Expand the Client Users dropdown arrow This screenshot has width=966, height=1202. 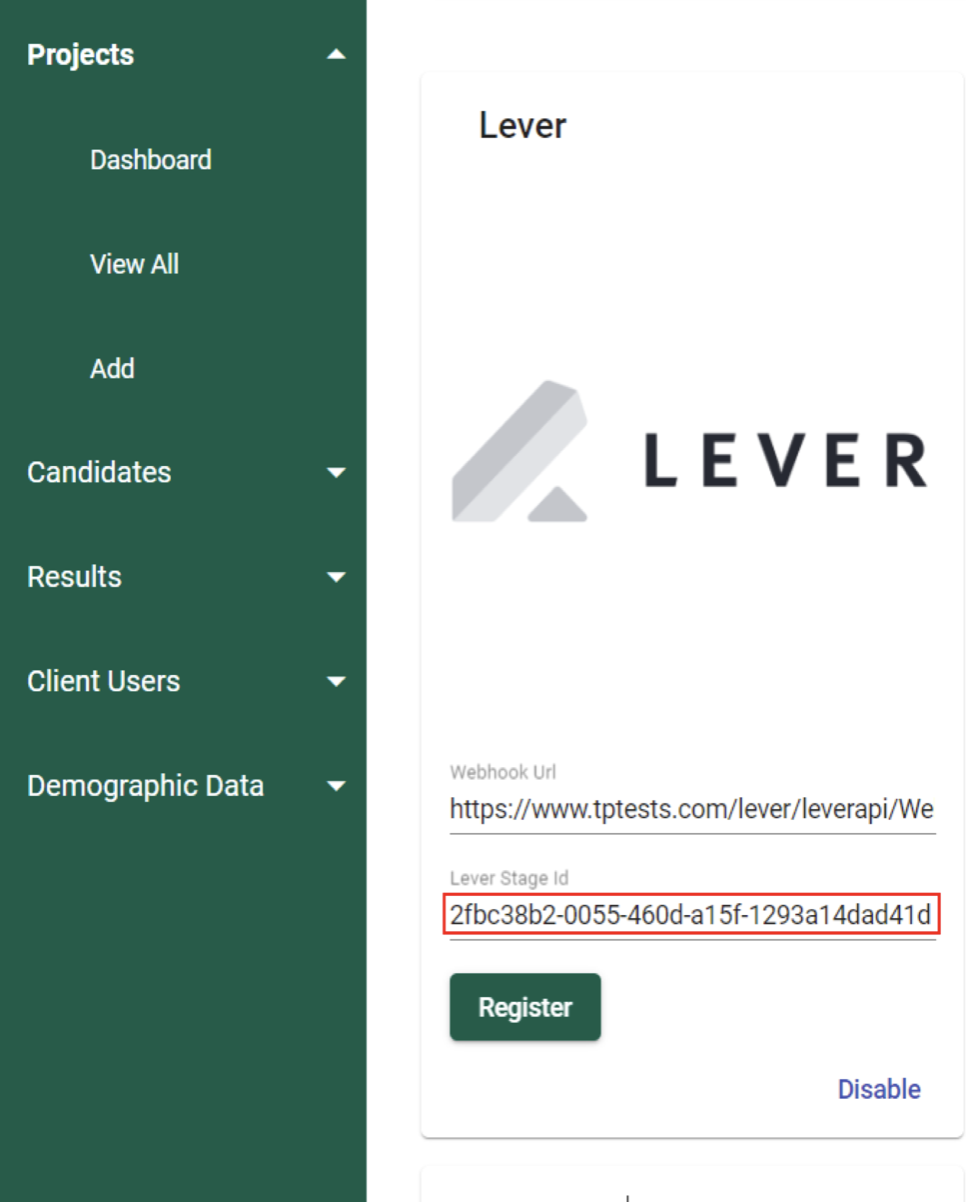coord(337,682)
